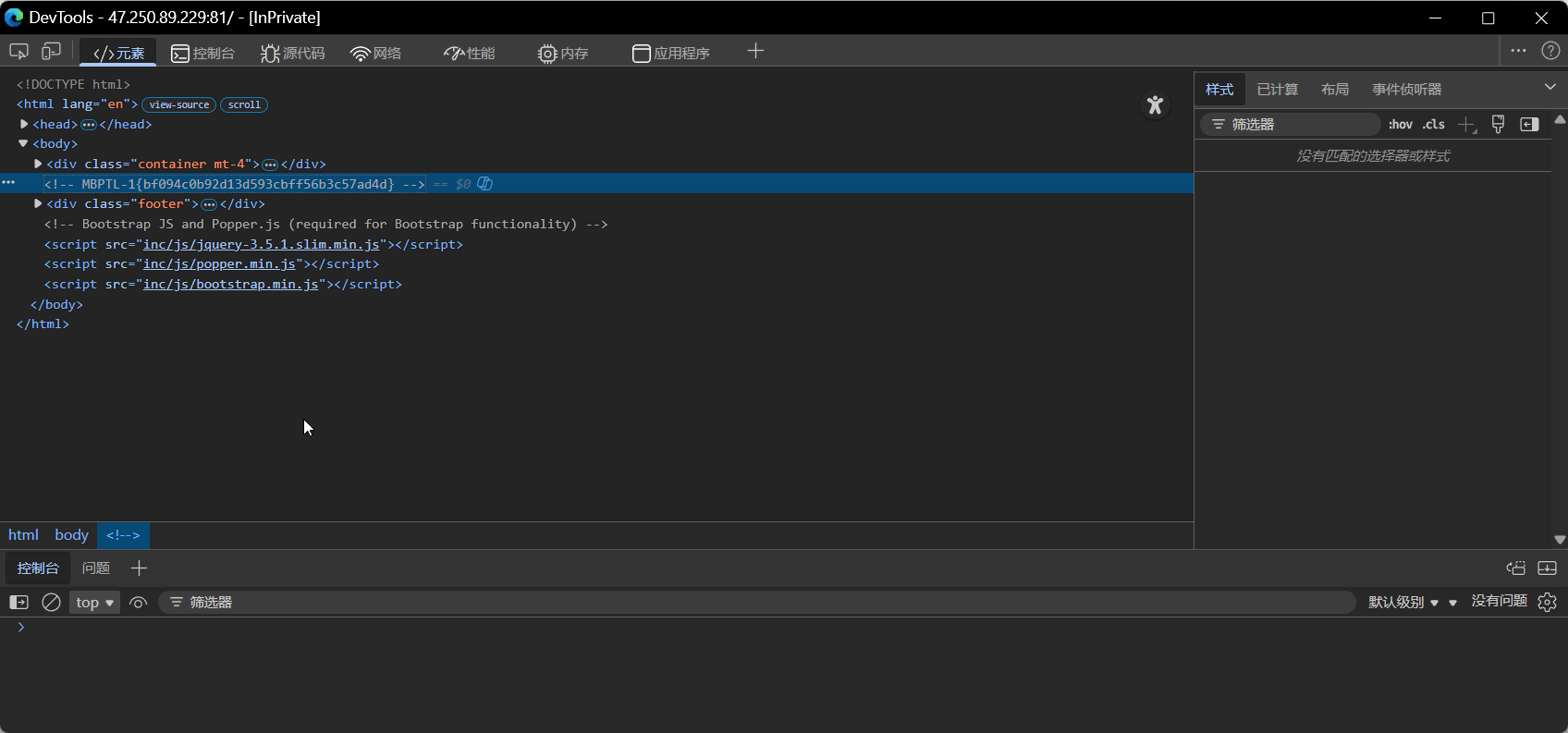Click the new style rule plus icon
This screenshot has height=733, width=1568.
coord(1466,125)
